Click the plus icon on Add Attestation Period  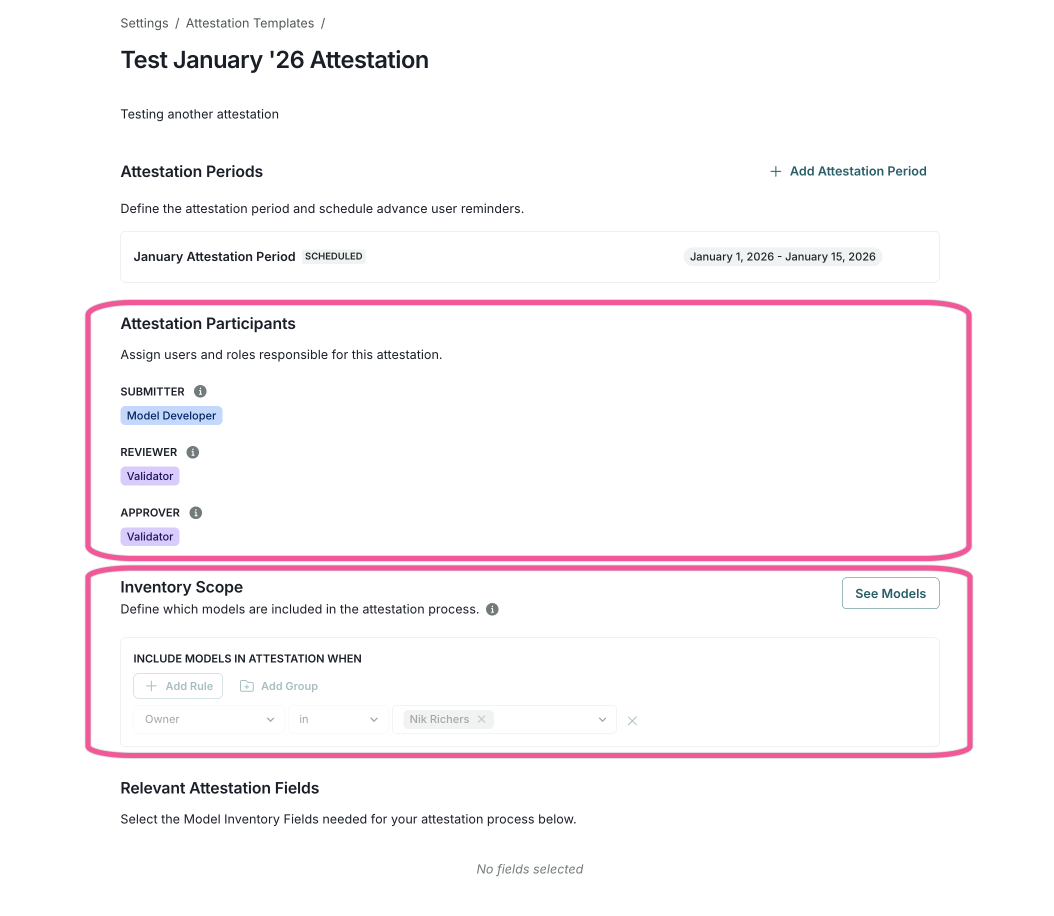tap(775, 171)
